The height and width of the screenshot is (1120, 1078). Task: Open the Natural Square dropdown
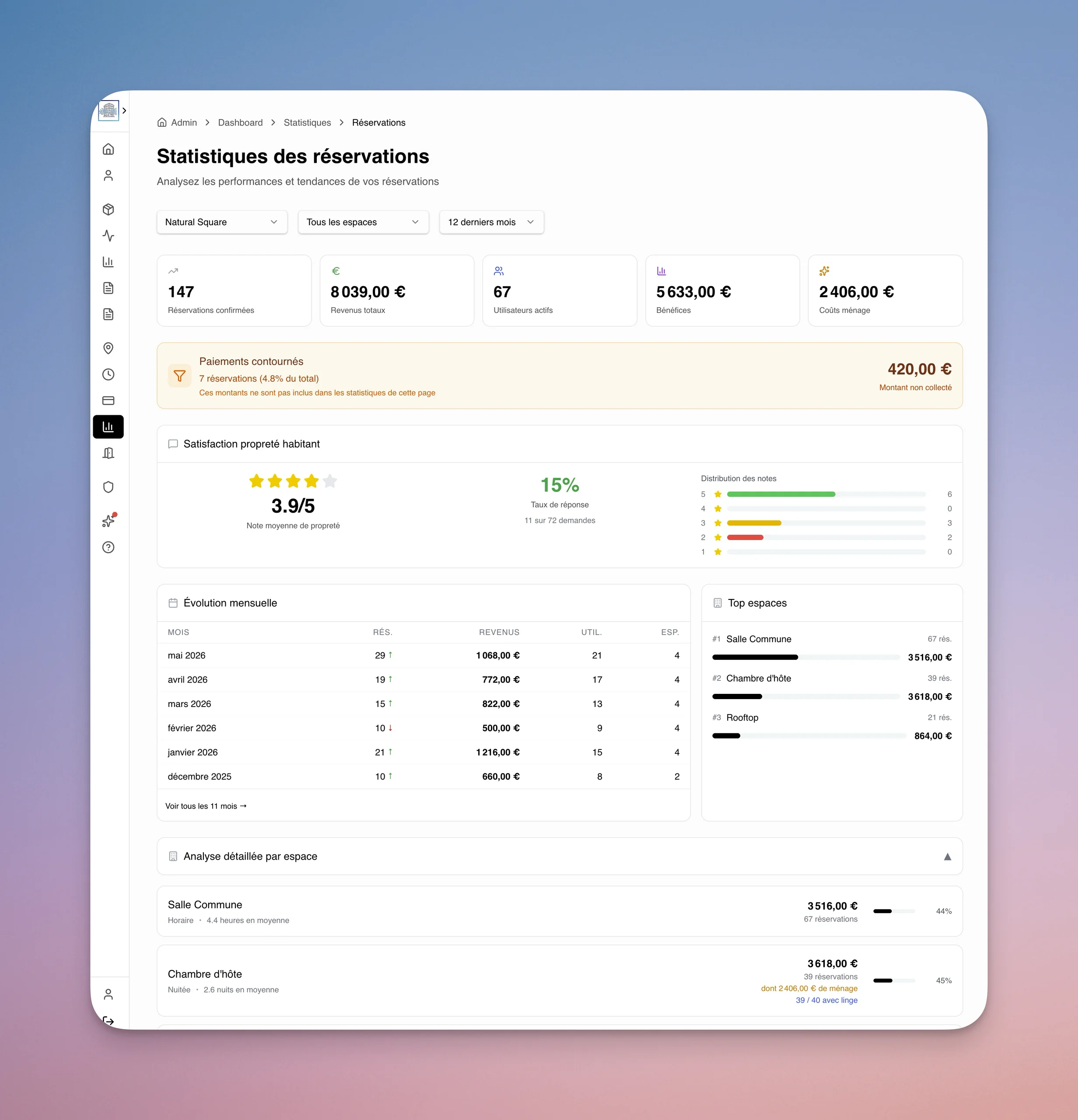click(x=222, y=222)
